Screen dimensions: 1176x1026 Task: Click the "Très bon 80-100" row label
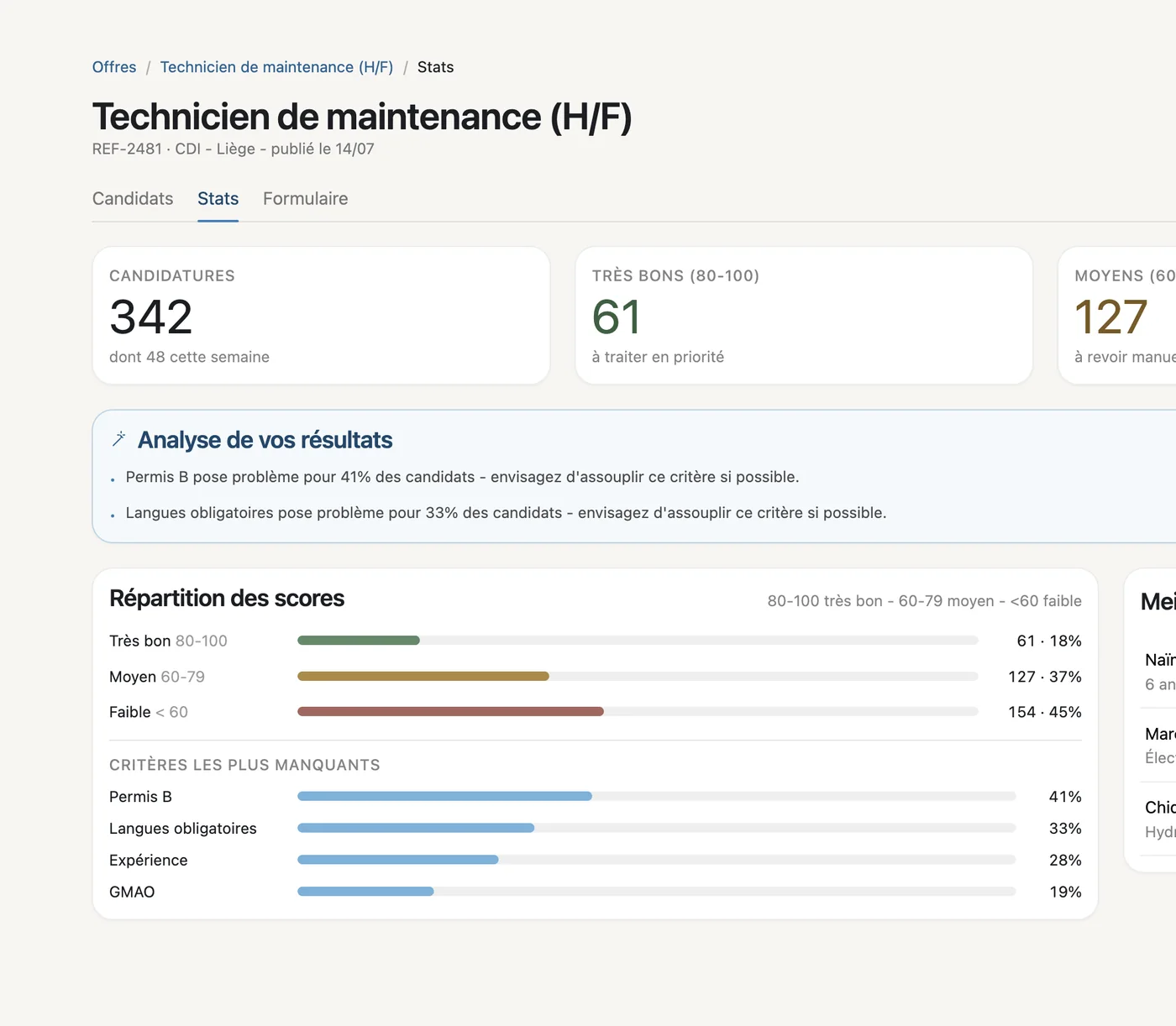coord(168,641)
